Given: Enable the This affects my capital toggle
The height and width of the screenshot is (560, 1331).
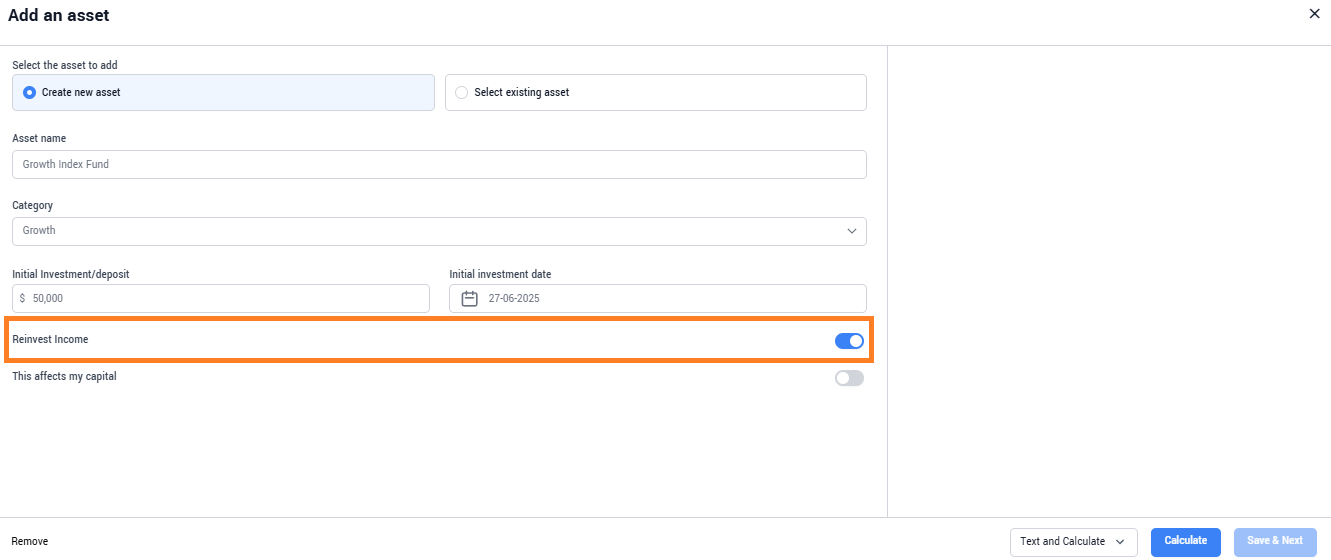Looking at the screenshot, I should coord(849,378).
